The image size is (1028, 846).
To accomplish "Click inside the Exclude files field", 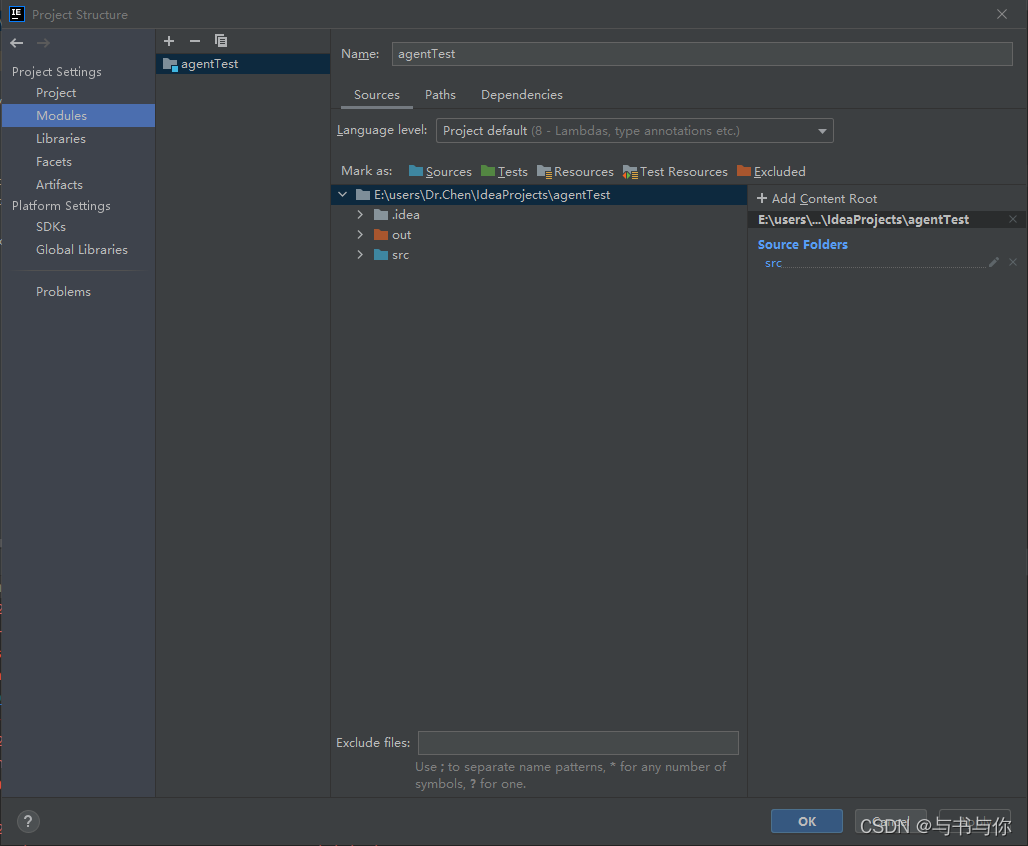I will pyautogui.click(x=578, y=743).
